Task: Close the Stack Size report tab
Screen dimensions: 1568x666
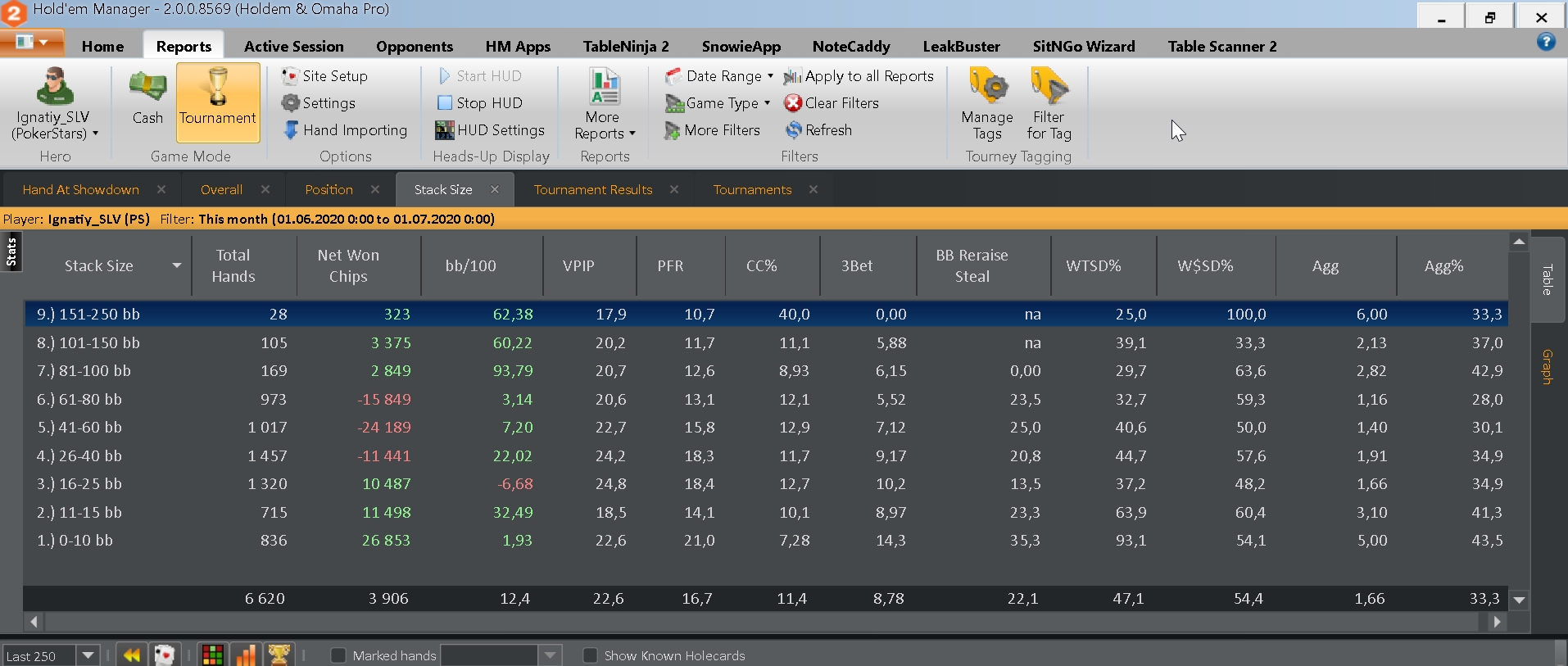Action: click(x=495, y=190)
